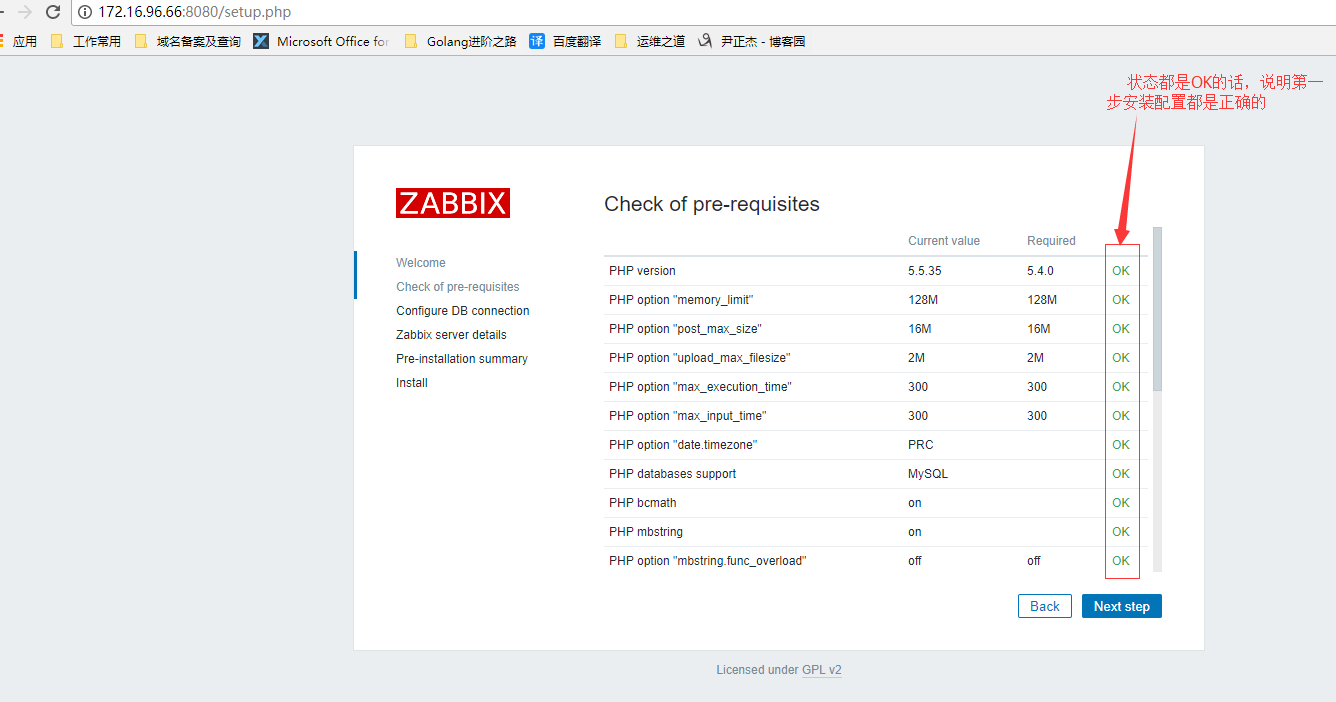Click the pre-requisites list scrollbar thumb
Viewport: 1336px width, 702px height.
coord(1157,308)
